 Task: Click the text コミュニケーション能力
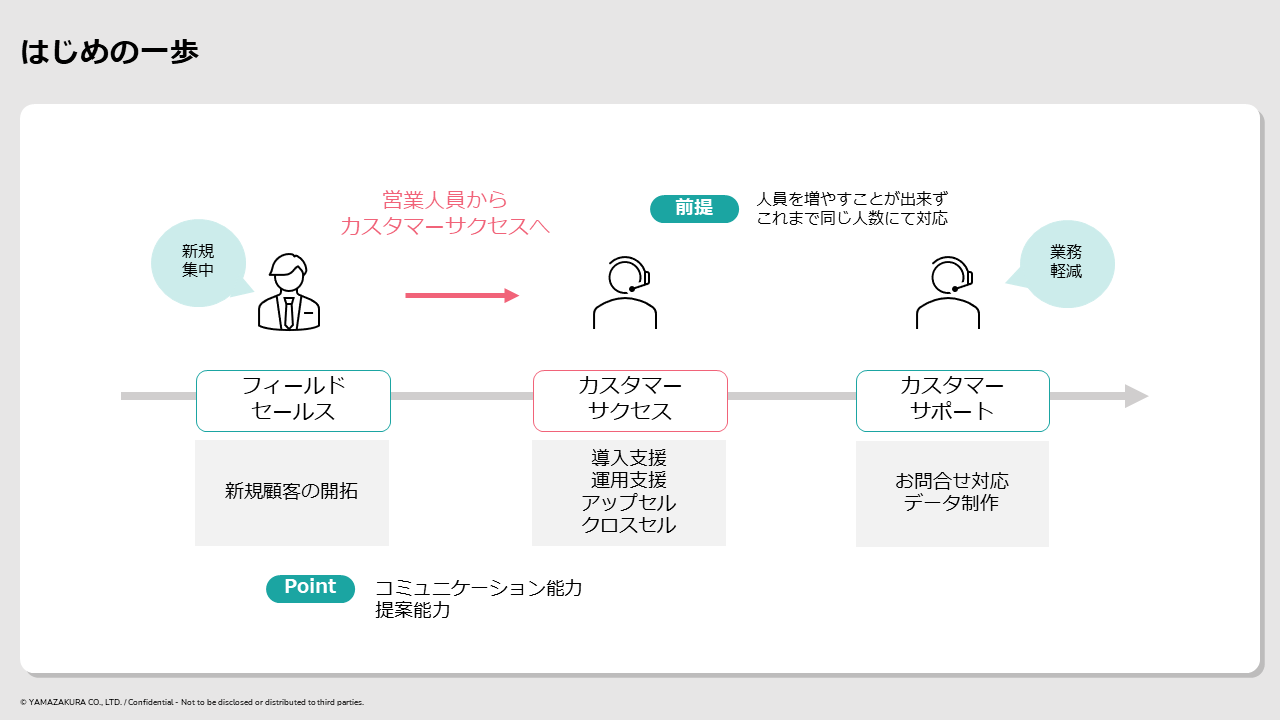[479, 588]
